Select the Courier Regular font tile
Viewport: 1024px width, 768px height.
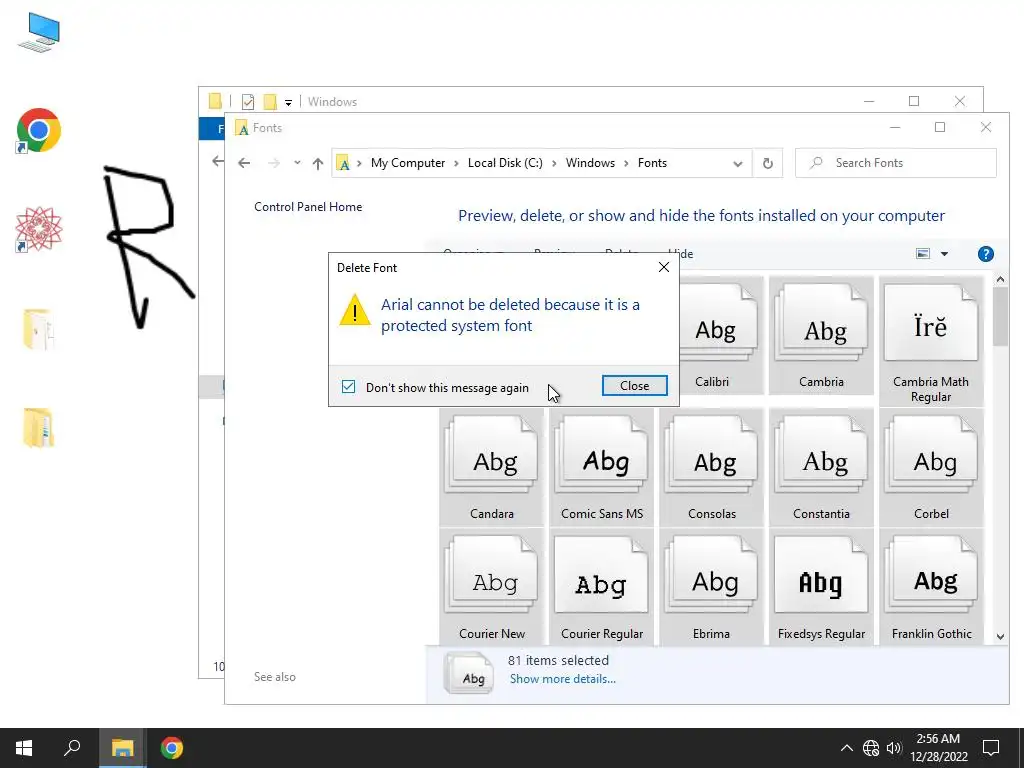(601, 588)
